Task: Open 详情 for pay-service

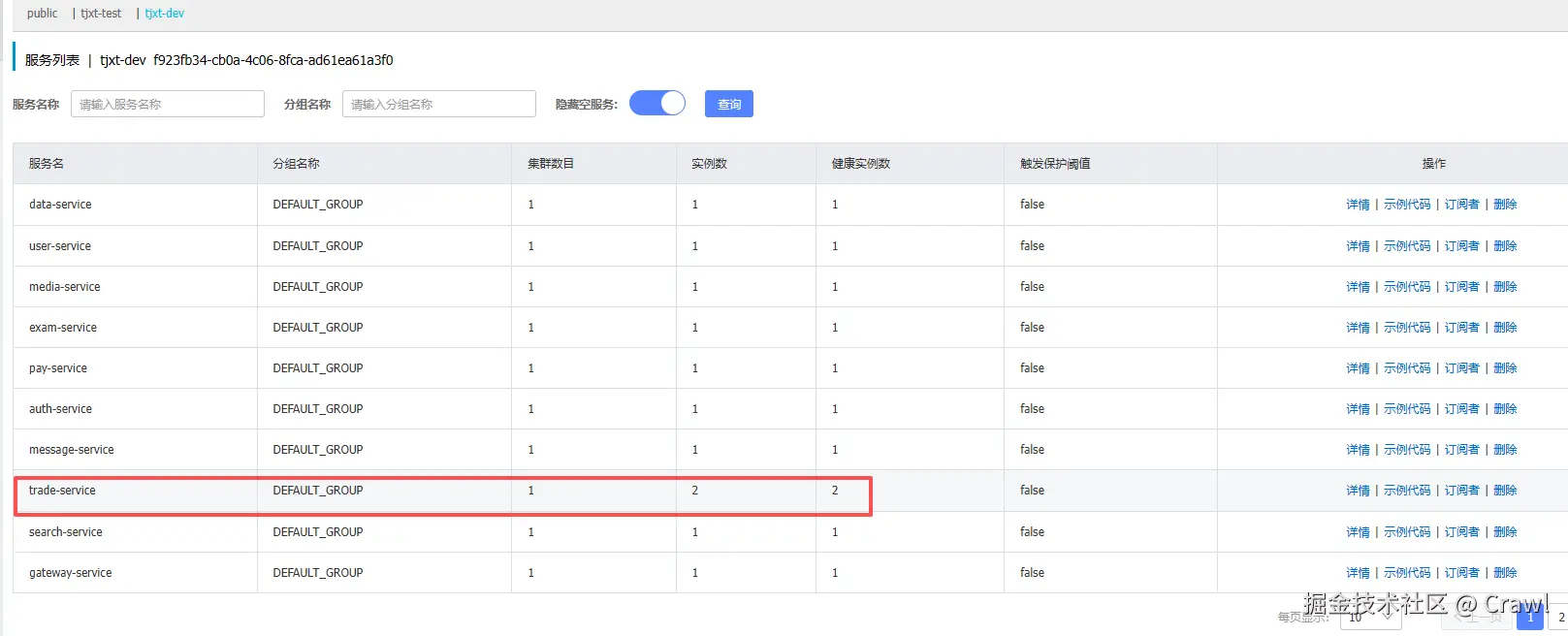Action: click(1358, 368)
